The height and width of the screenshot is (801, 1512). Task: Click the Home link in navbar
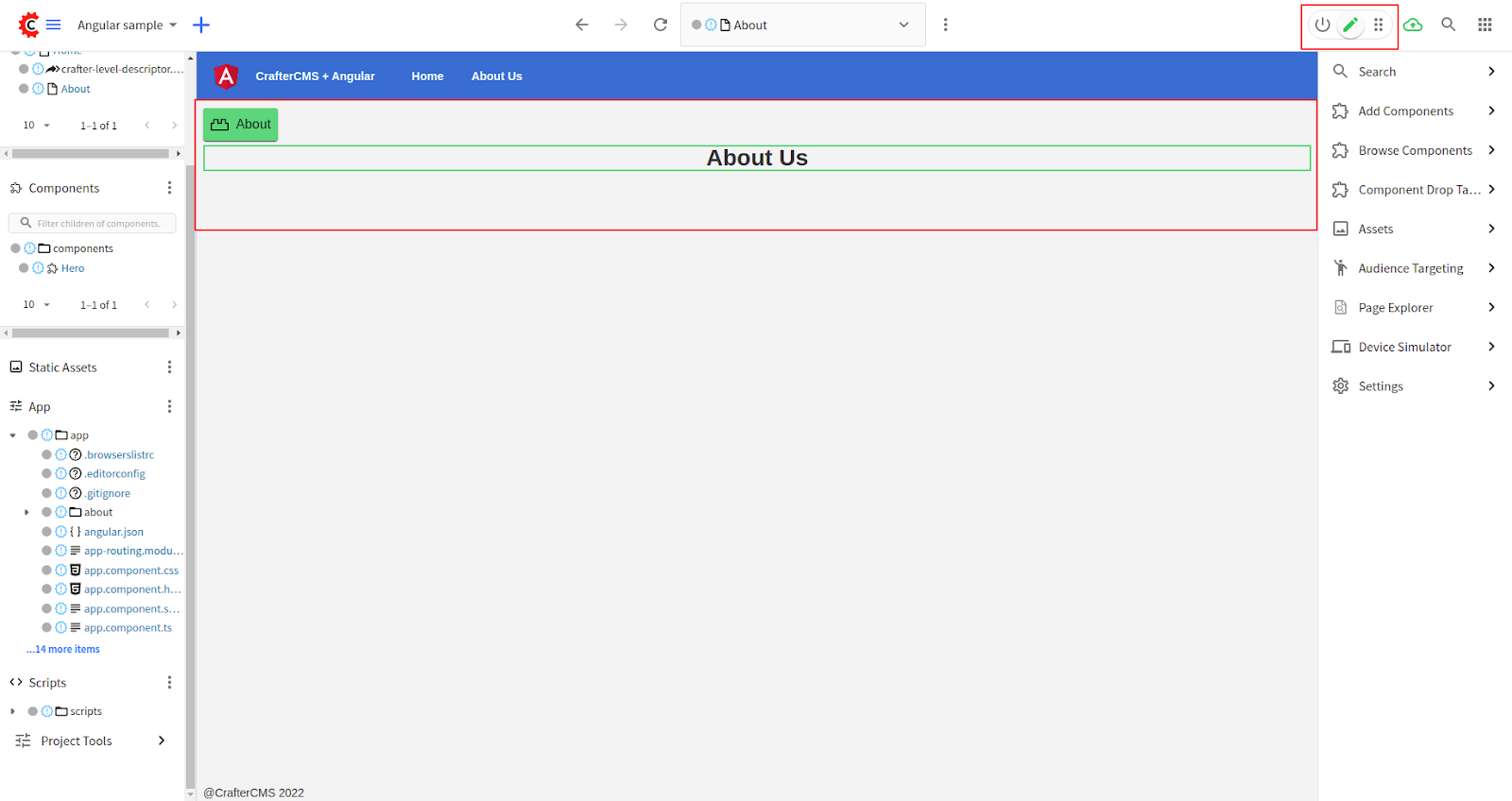pos(427,77)
